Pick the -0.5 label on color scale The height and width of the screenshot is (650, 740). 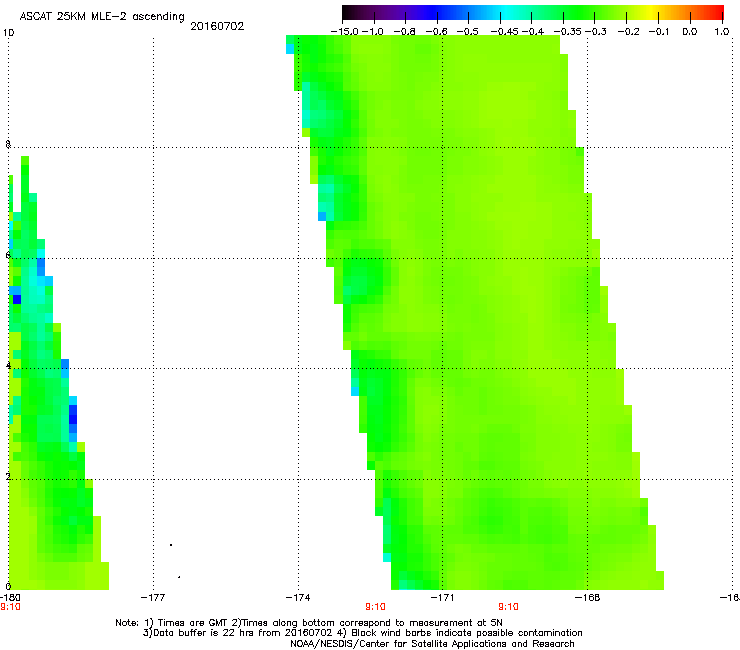(467, 32)
